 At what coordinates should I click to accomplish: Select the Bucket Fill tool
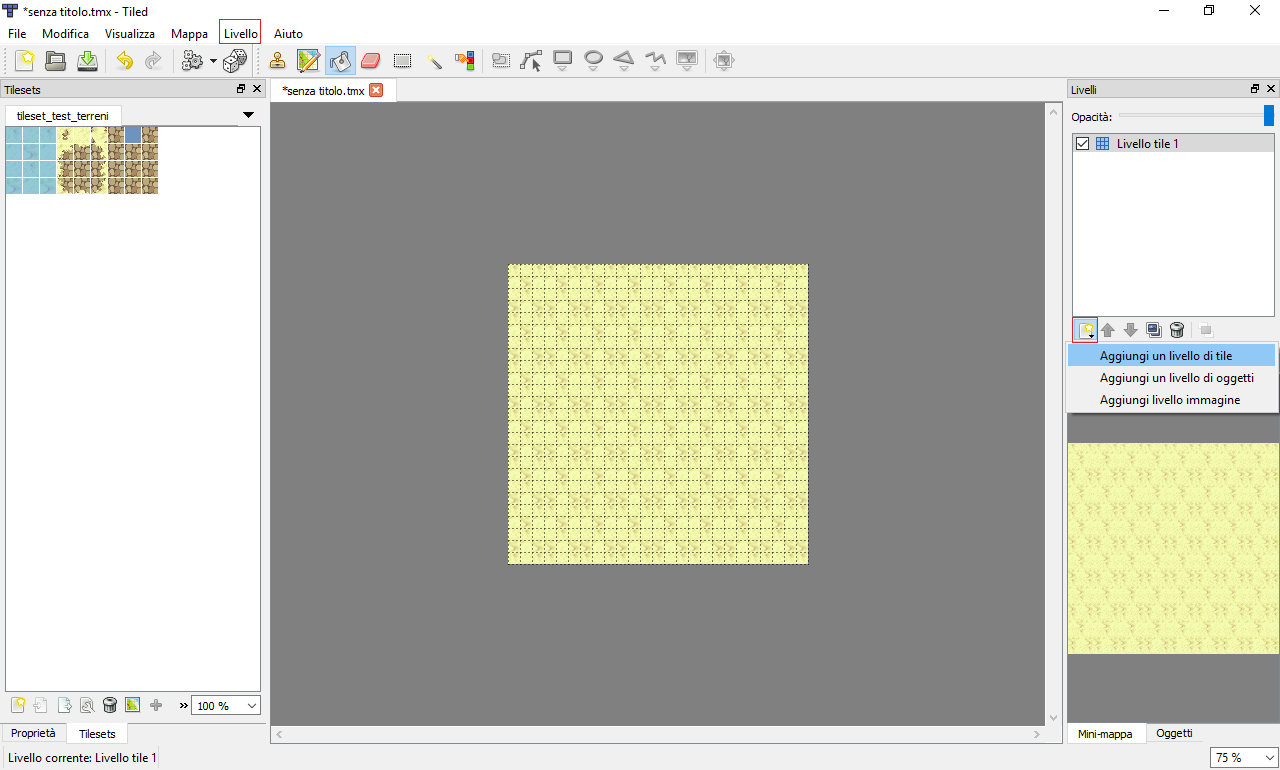coord(340,61)
